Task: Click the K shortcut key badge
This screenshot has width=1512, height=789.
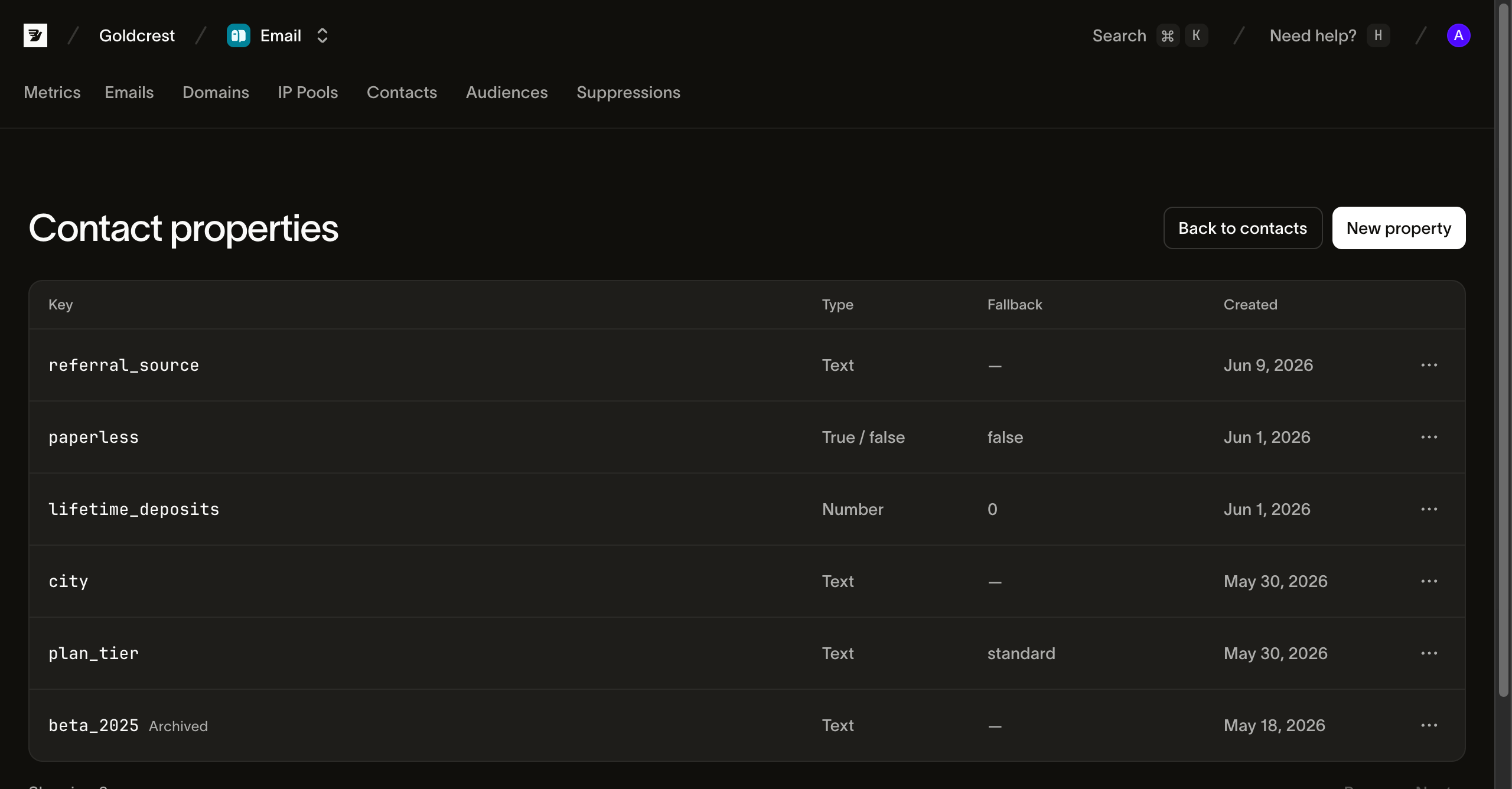Action: coord(1196,35)
